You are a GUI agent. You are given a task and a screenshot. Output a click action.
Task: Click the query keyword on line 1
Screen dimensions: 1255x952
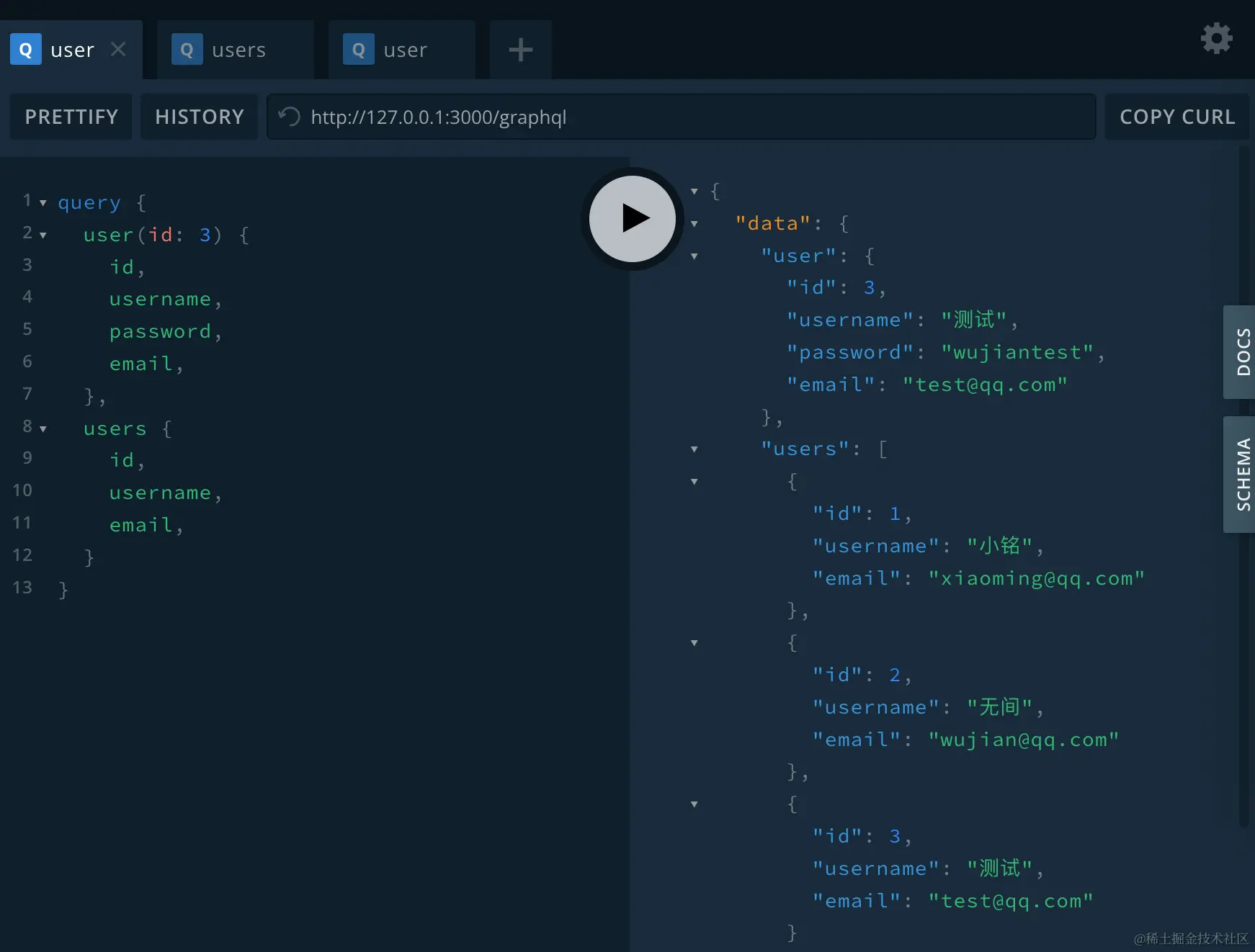click(x=89, y=203)
